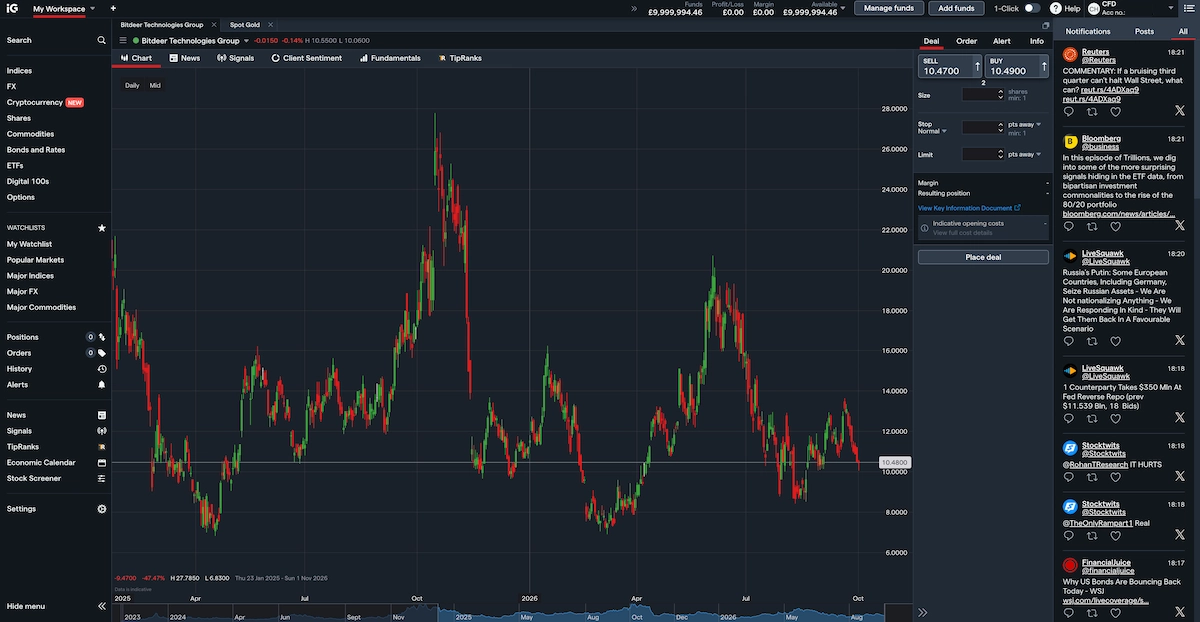1200x622 pixels.
Task: Click the Help question mark icon
Action: point(1056,8)
